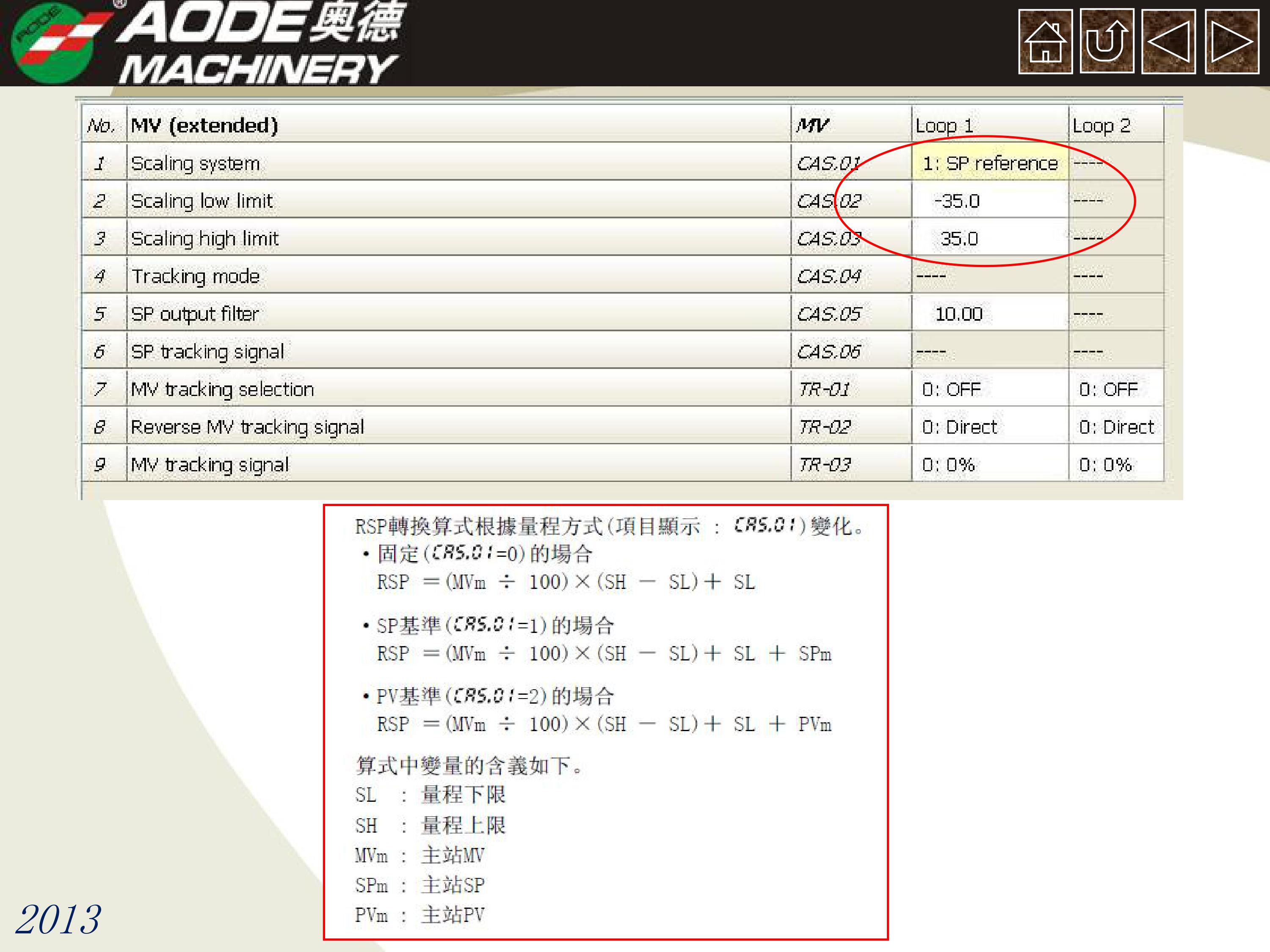Go to previous slide with left arrow
1270x952 pixels.
tap(1168, 41)
